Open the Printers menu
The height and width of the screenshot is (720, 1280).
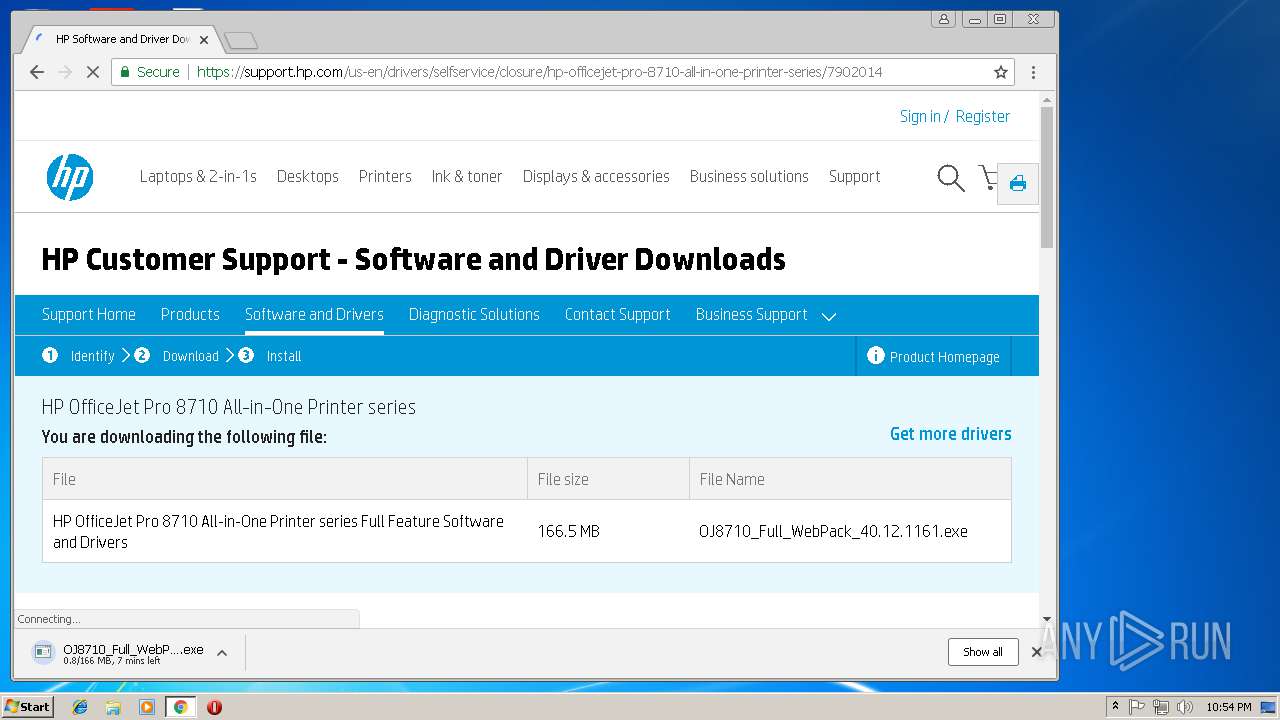click(x=385, y=176)
